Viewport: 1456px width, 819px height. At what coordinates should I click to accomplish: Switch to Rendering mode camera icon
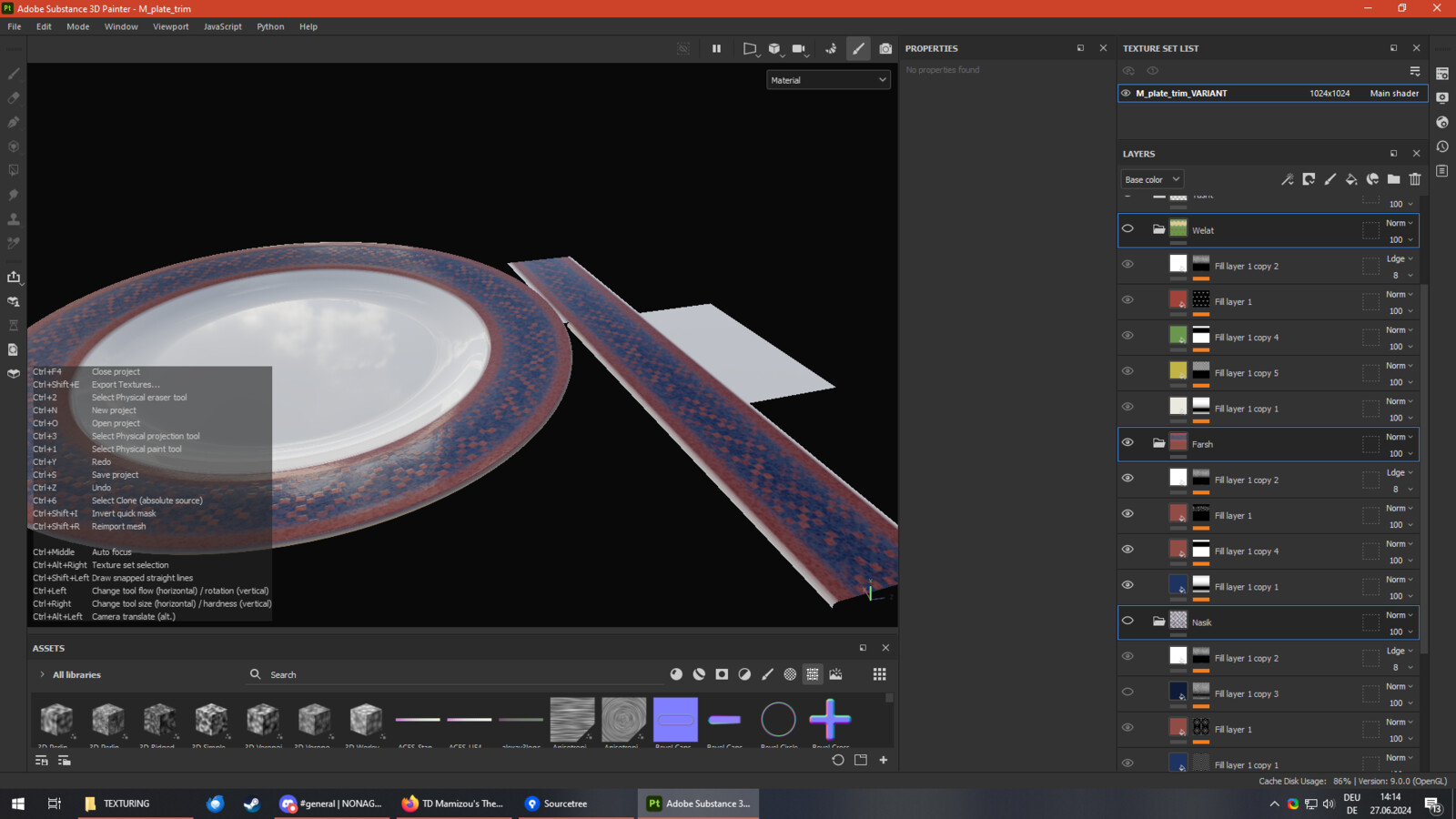pyautogui.click(x=885, y=49)
